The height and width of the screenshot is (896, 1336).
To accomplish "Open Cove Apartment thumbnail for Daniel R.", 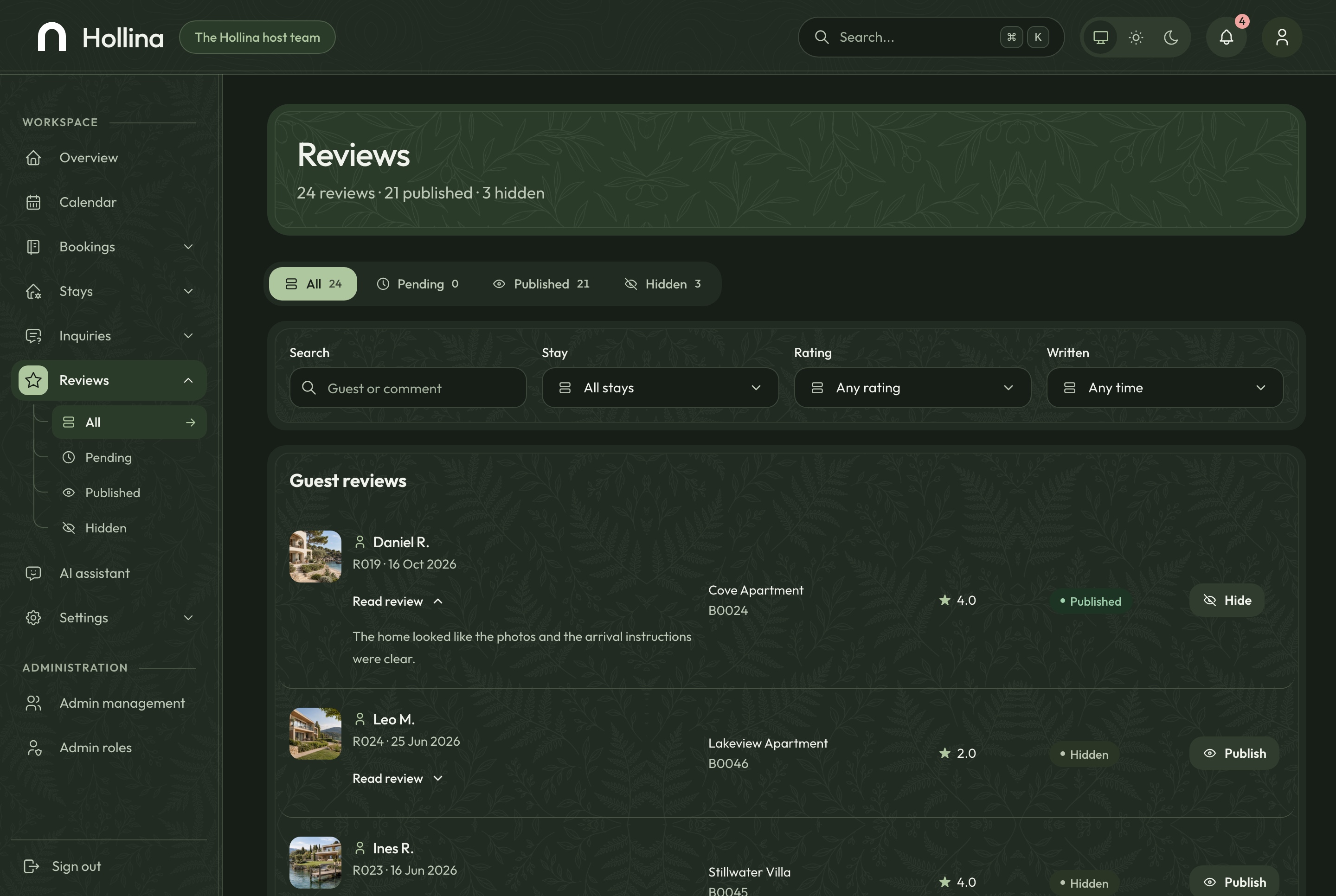I will tap(315, 557).
